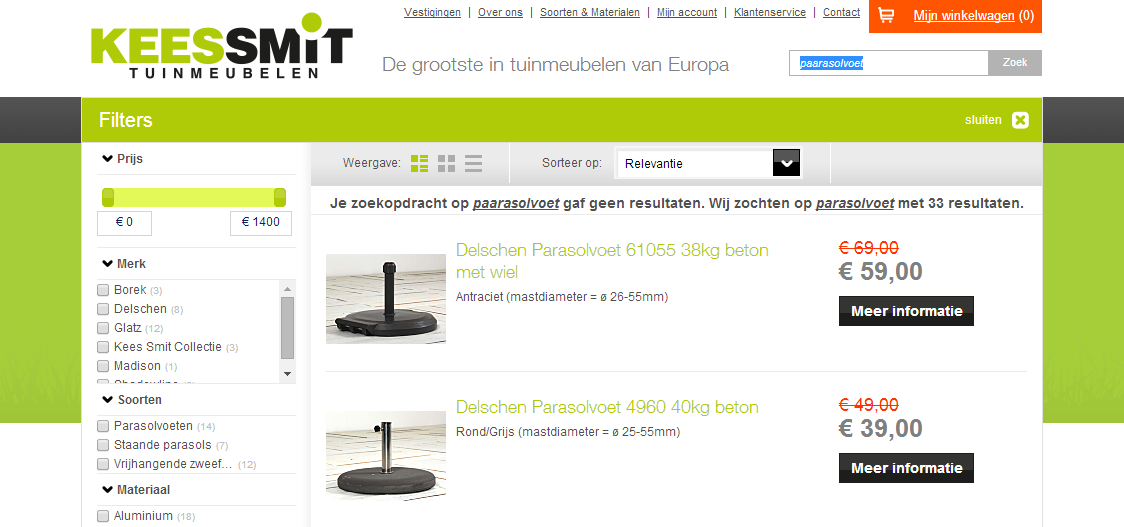Open the Relevantie sort dropdown
The height and width of the screenshot is (527, 1124).
point(708,163)
